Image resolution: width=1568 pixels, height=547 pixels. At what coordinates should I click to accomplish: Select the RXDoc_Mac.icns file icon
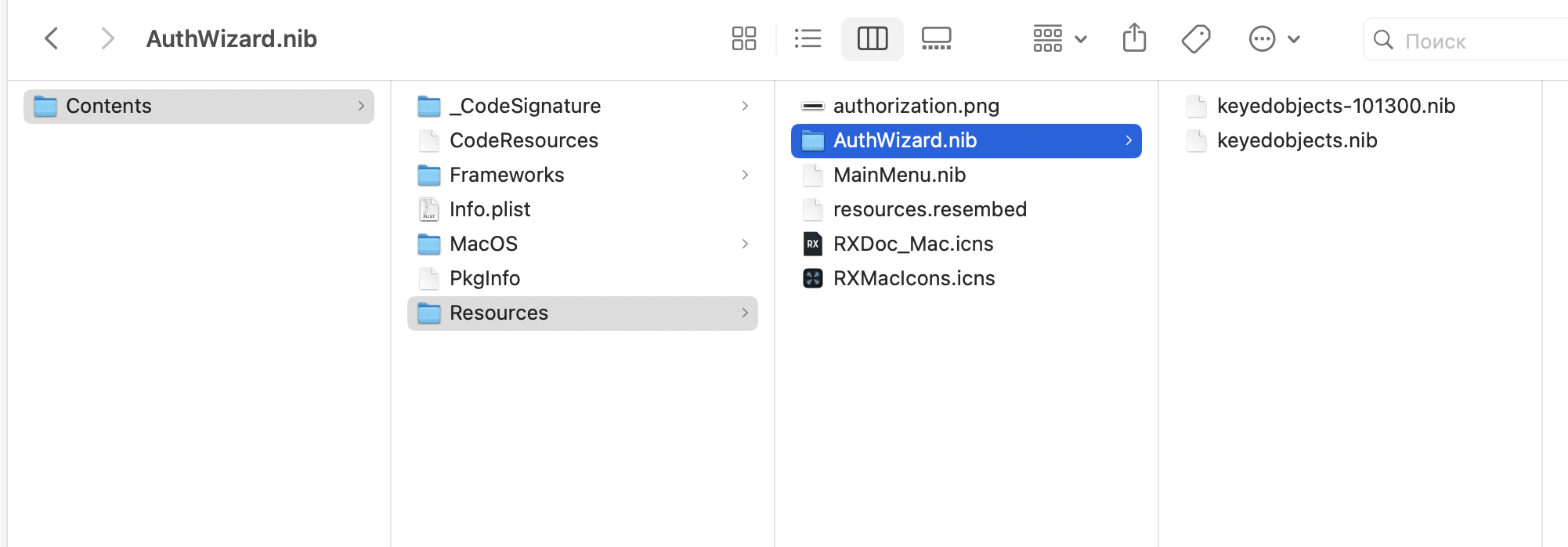click(813, 244)
